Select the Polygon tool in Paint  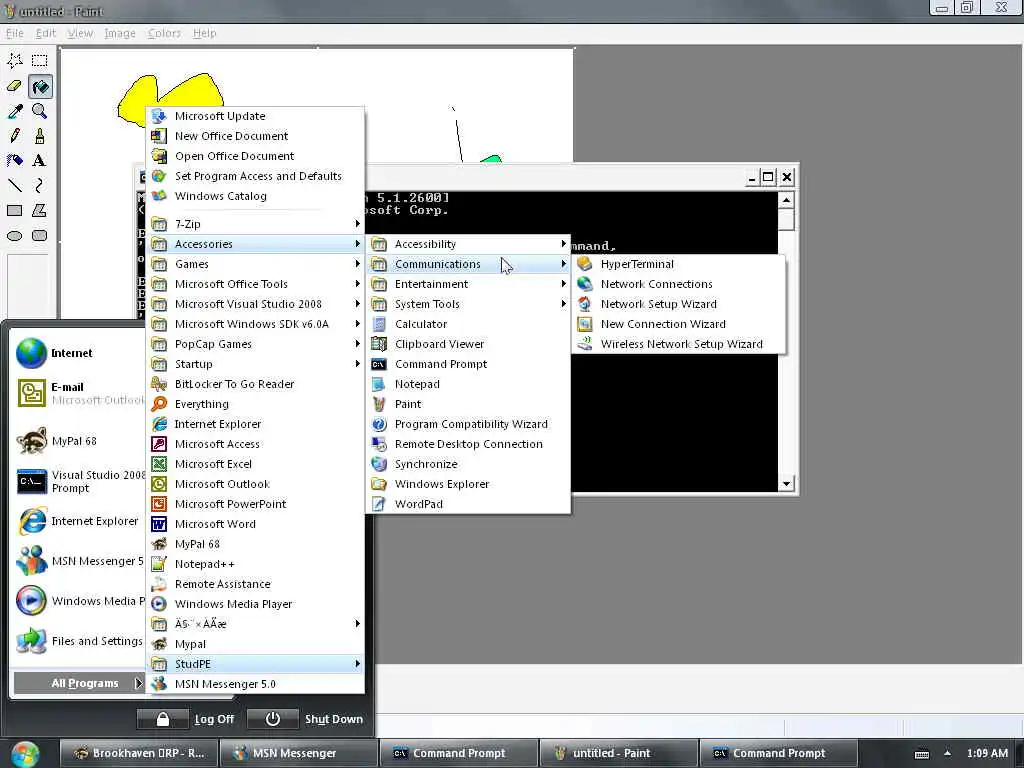point(40,210)
